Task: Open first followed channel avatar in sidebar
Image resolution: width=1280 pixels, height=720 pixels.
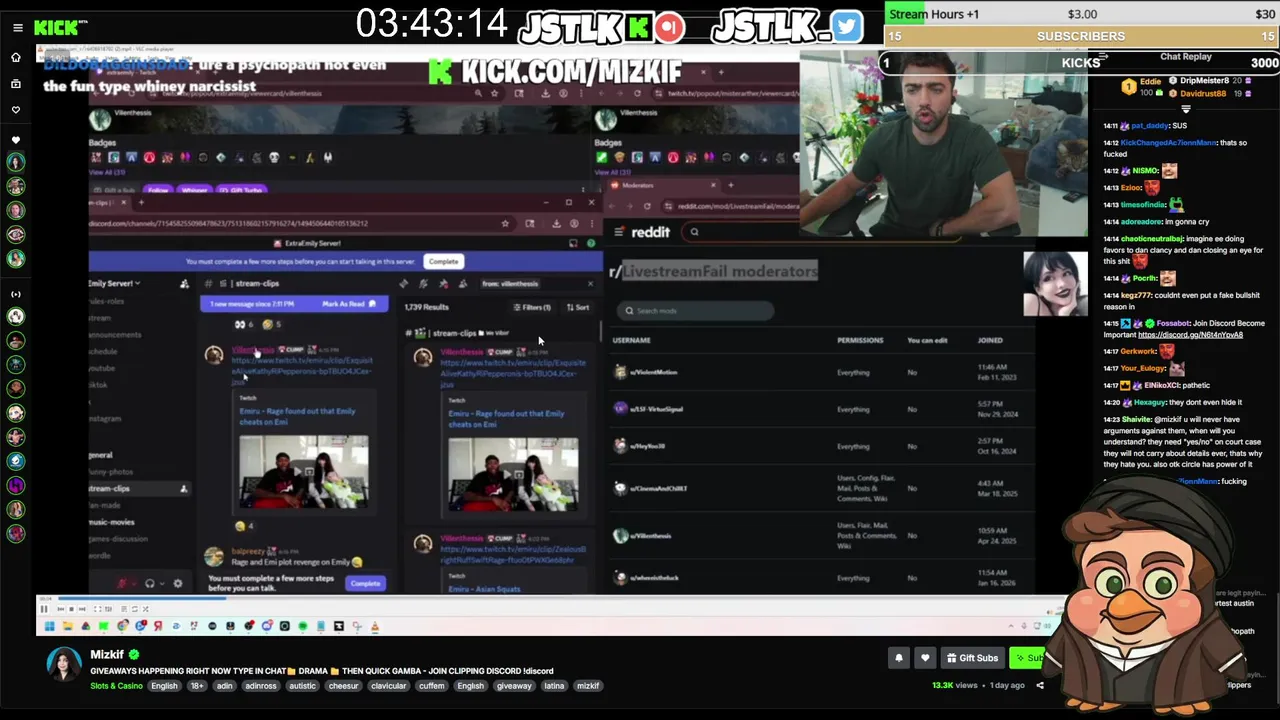Action: point(16,162)
